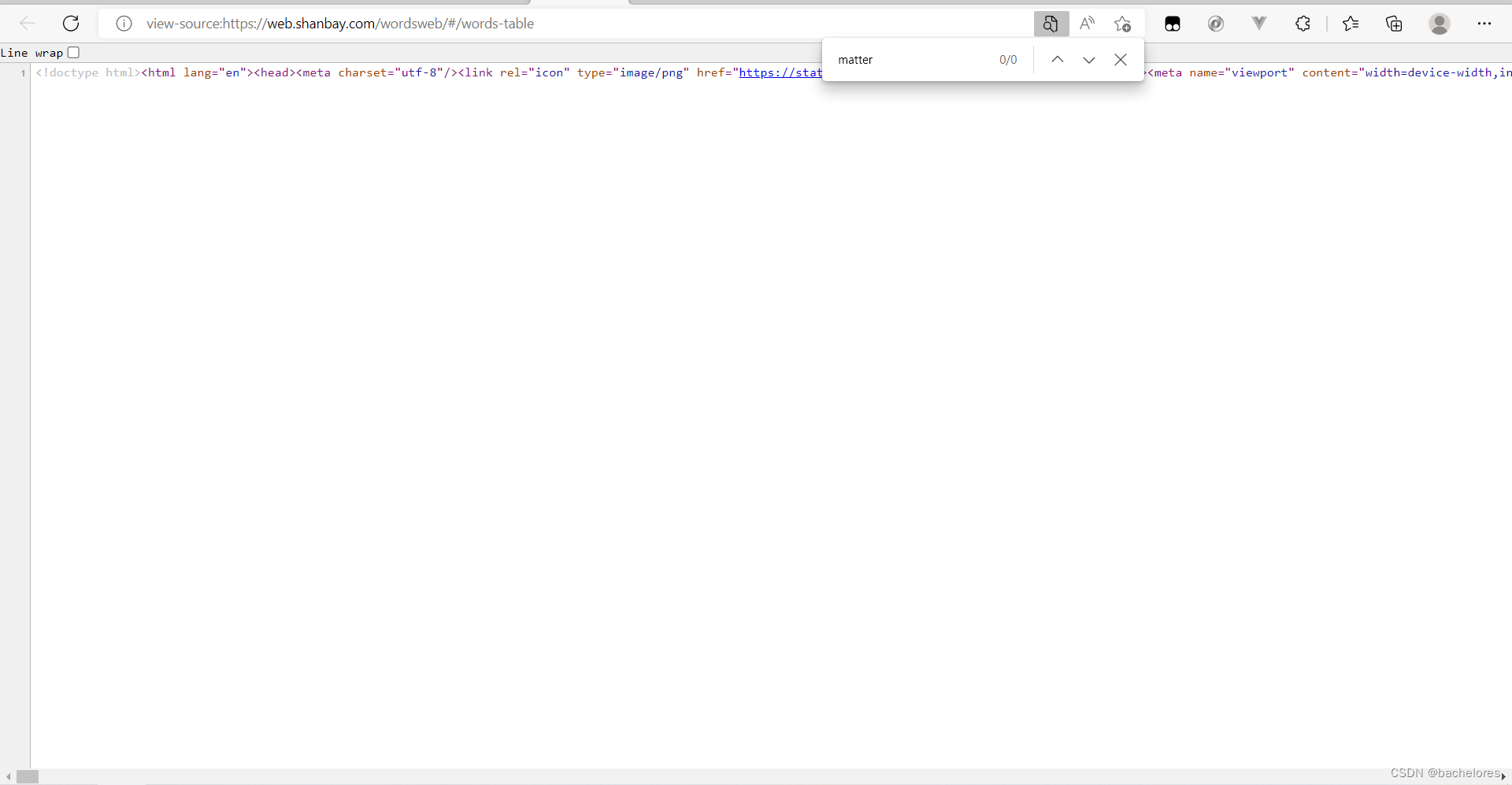Viewport: 1512px width, 785px height.
Task: Click horizontal scrollbar right arrow
Action: tap(1503, 777)
